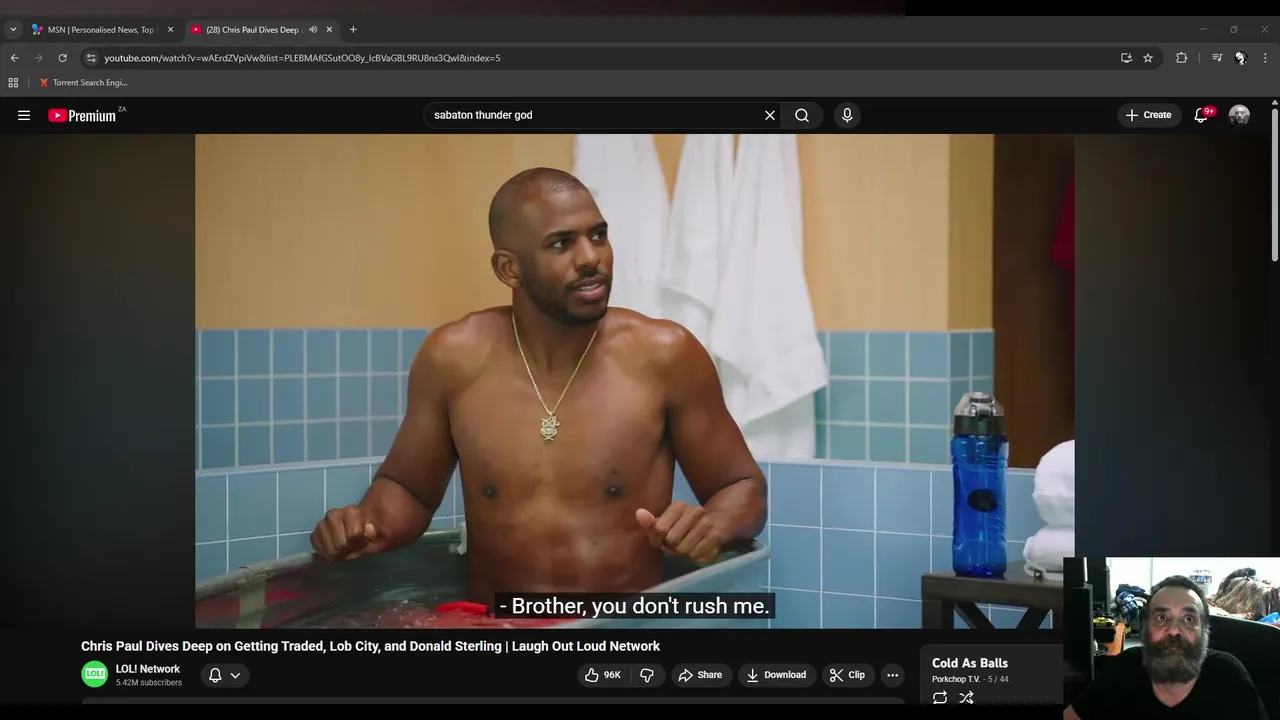This screenshot has width=1280, height=720.
Task: Open the tab search dropdown arrow
Action: point(13,30)
